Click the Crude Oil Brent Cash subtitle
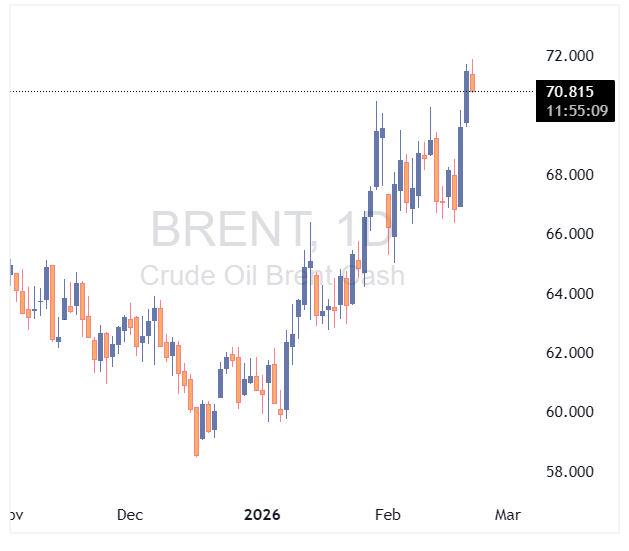 point(271,276)
